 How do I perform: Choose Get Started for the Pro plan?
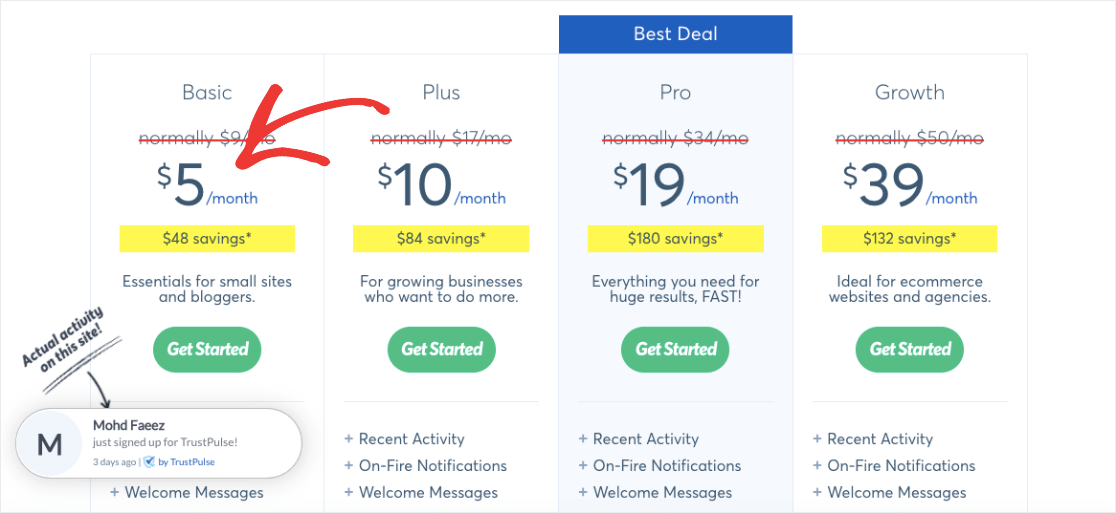(x=675, y=349)
